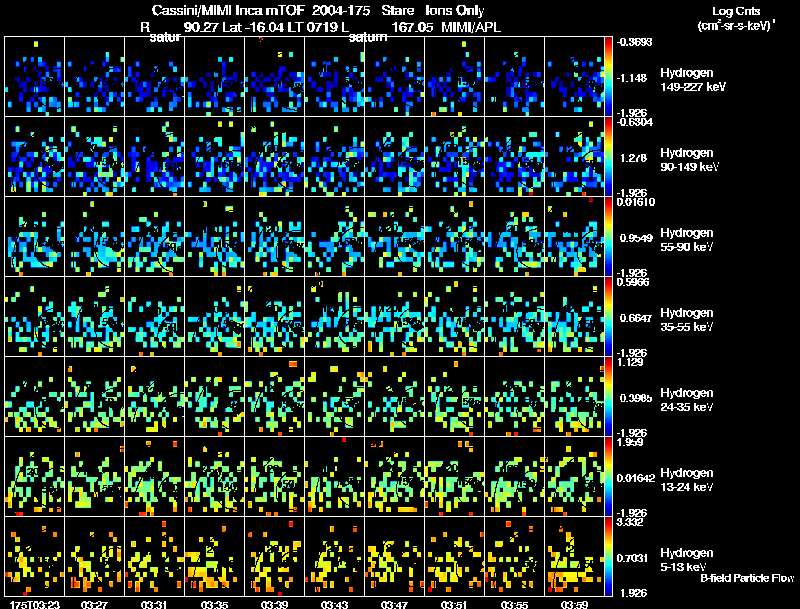This screenshot has height=609, width=800.
Task: Pick the color scale bar beside 24-35 keV row
Action: point(608,397)
